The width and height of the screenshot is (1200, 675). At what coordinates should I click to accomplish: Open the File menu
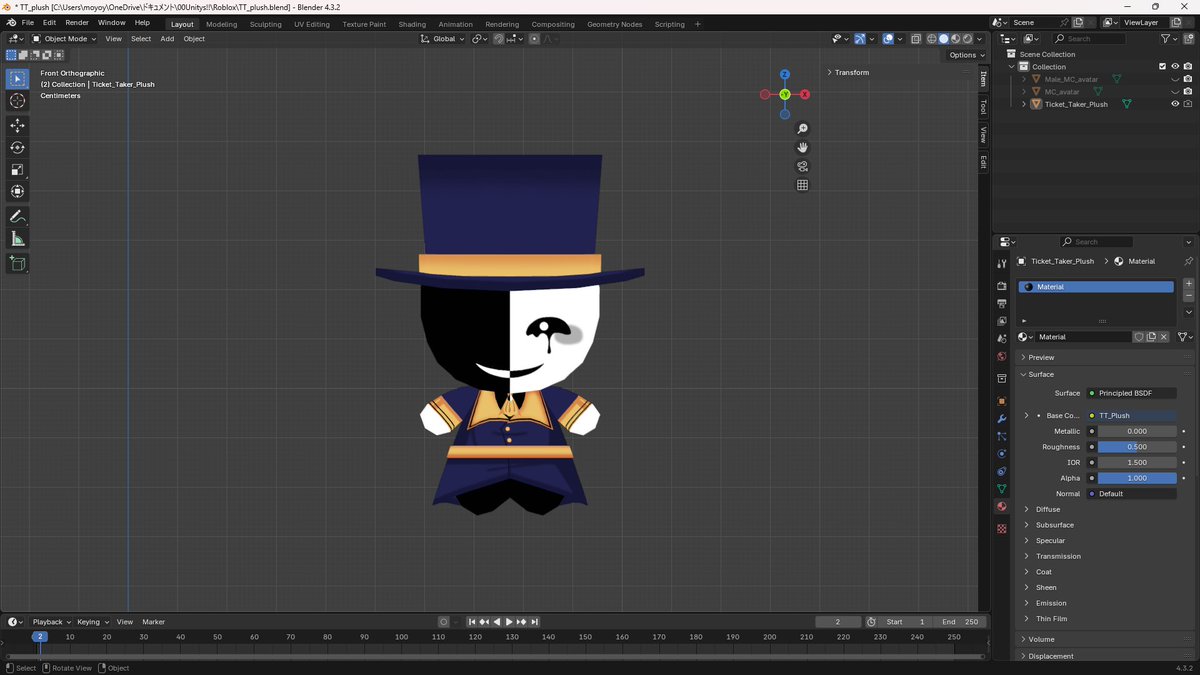(x=27, y=22)
